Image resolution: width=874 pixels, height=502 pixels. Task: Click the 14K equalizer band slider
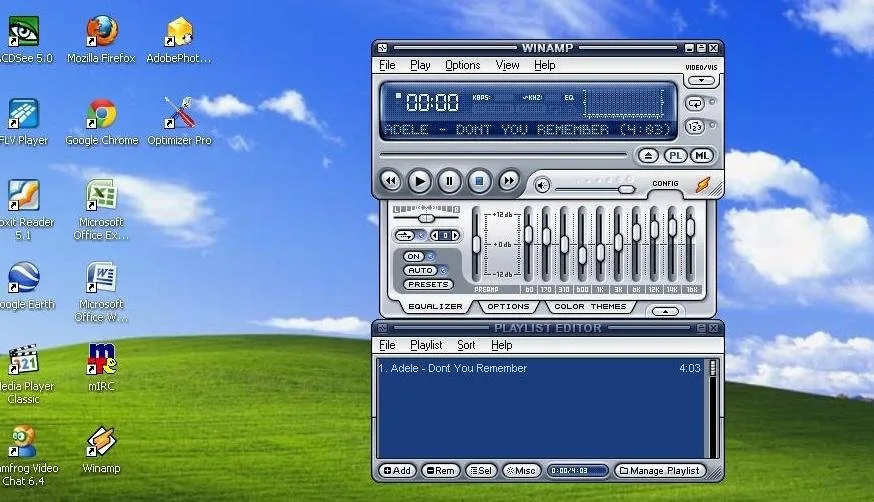pos(672,227)
